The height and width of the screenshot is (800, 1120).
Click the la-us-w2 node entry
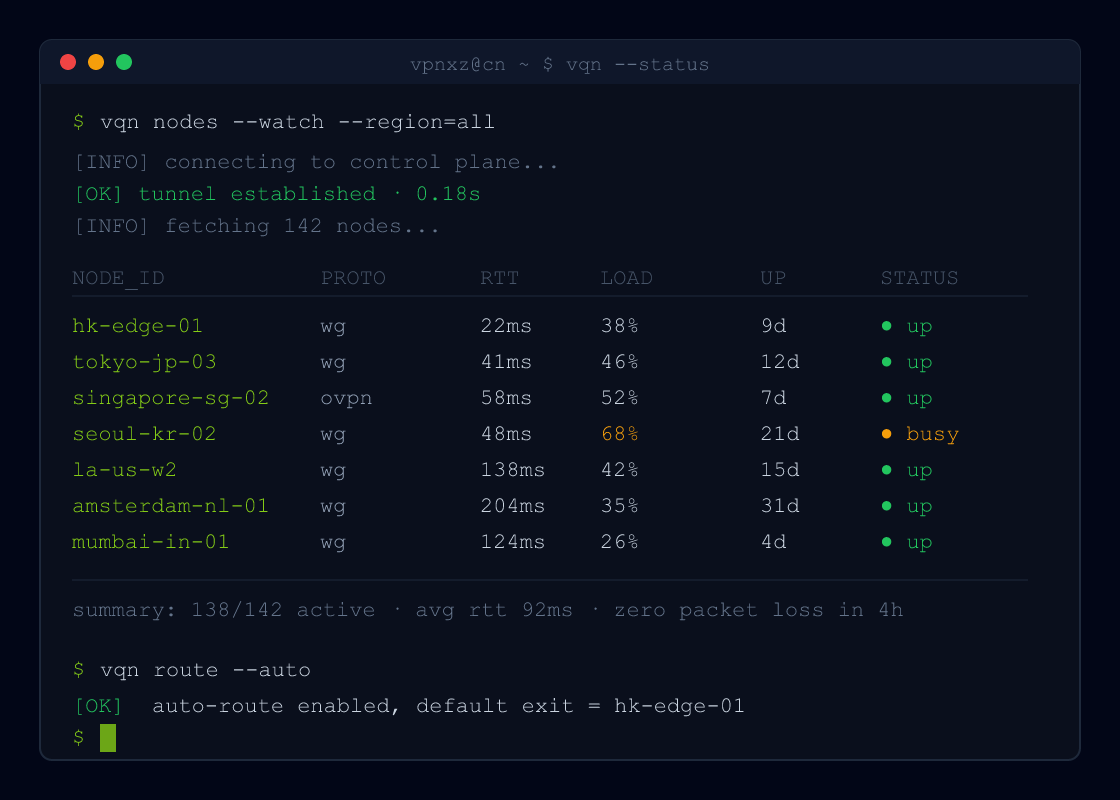pyautogui.click(x=124, y=469)
